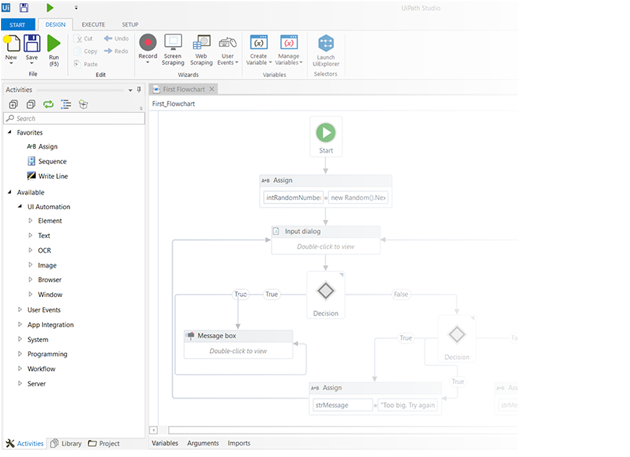Select the Sequence activity in Favorites
This screenshot has width=630, height=457.
[x=47, y=161]
